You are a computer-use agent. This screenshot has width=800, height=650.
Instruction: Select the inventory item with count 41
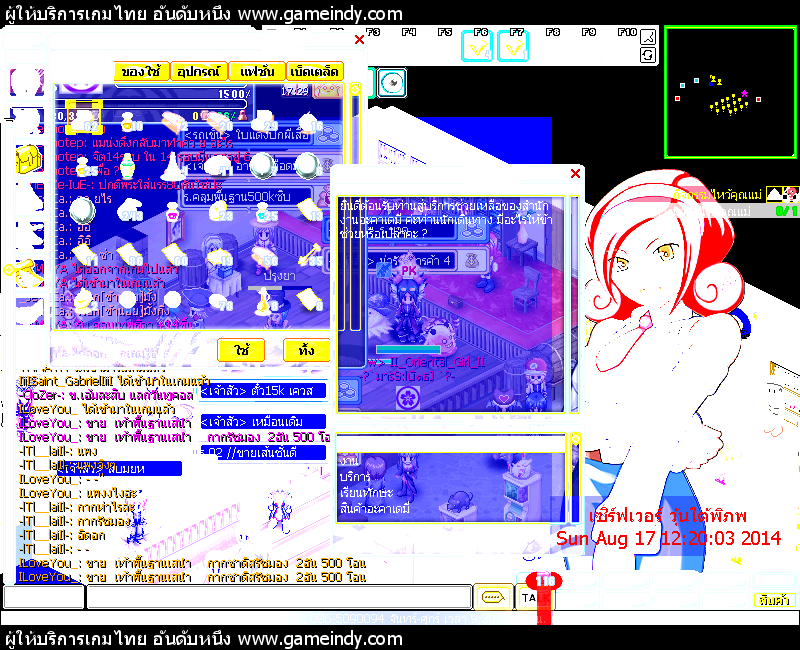218,166
